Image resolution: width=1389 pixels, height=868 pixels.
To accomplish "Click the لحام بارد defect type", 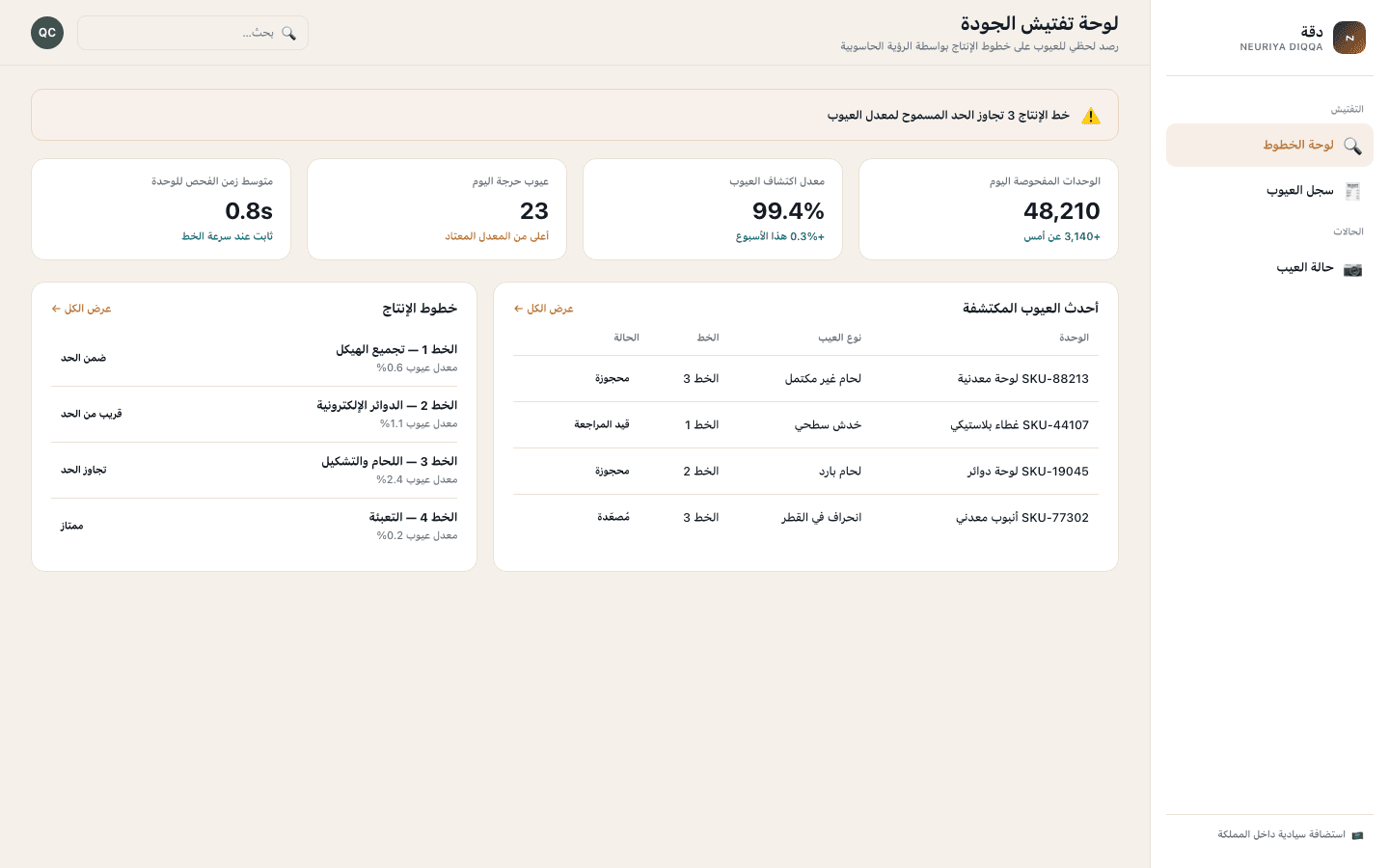I will 840,472.
